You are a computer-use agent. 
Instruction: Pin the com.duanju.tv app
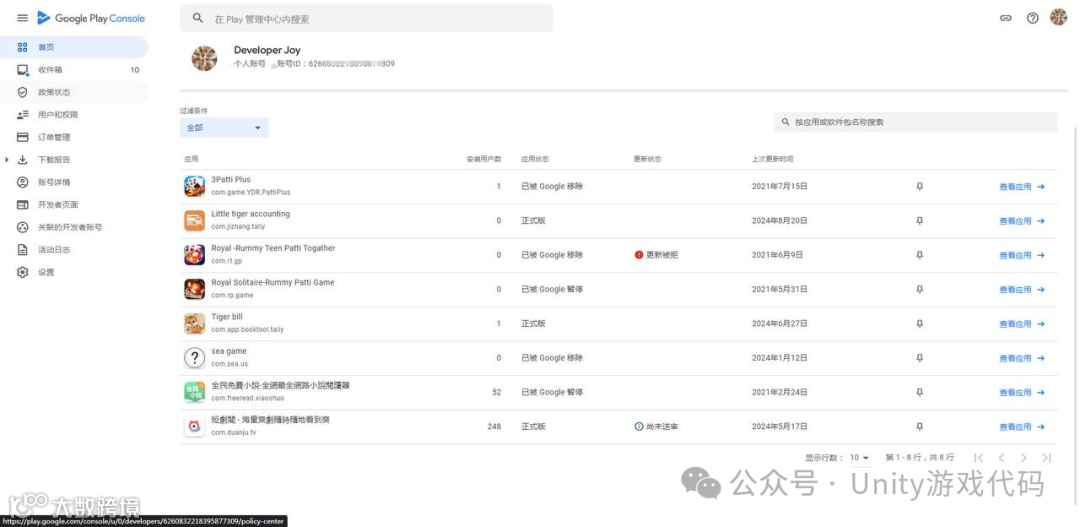(920, 426)
